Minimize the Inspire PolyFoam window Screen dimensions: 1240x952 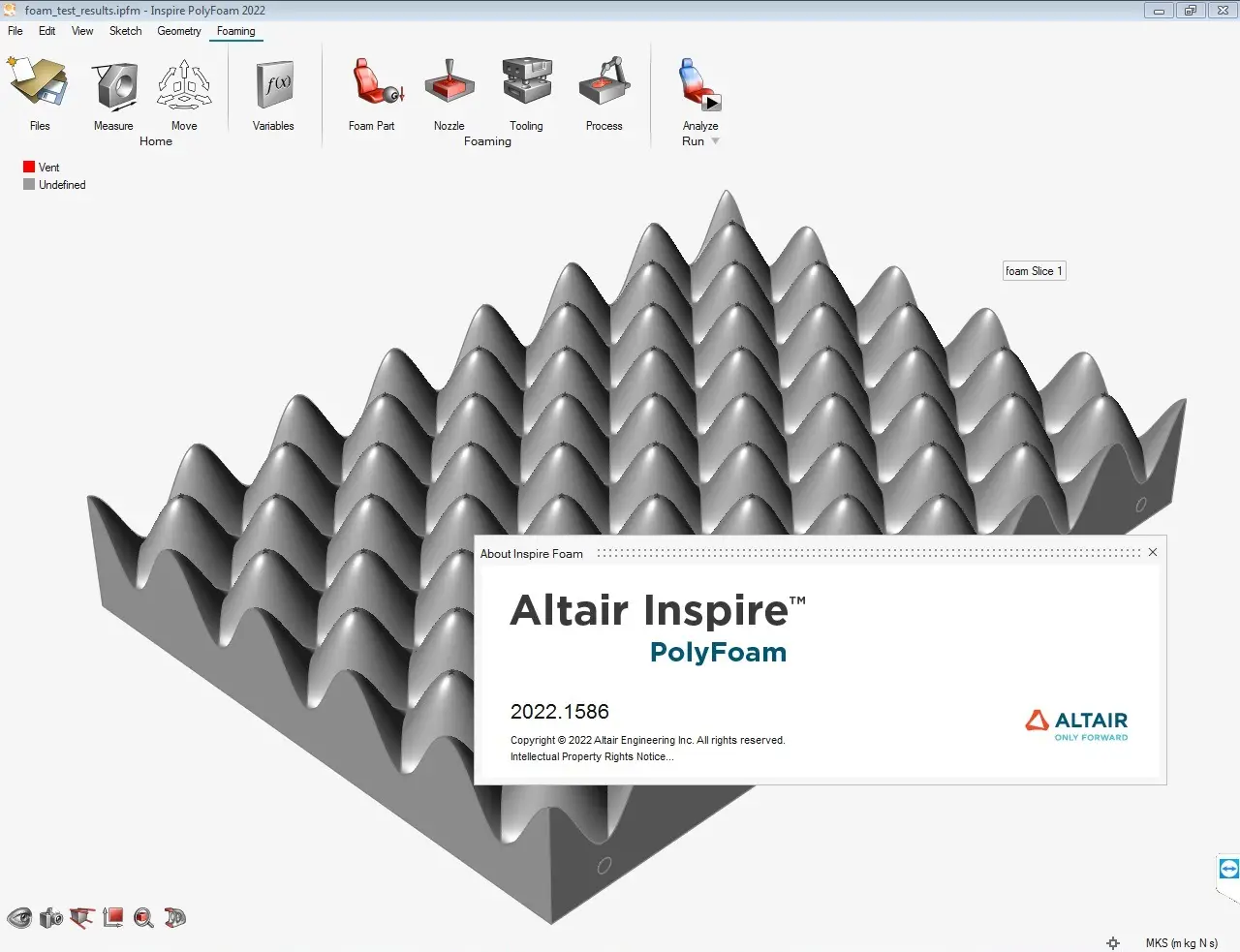click(x=1159, y=11)
